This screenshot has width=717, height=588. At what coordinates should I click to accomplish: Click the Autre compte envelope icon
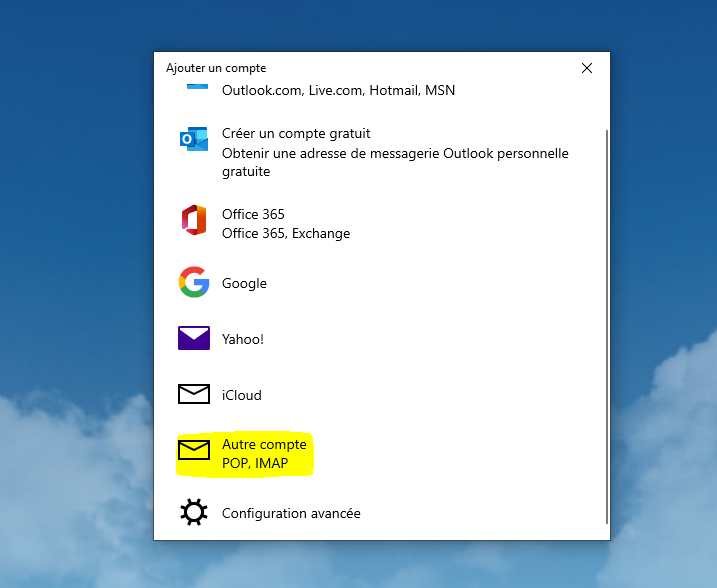194,450
